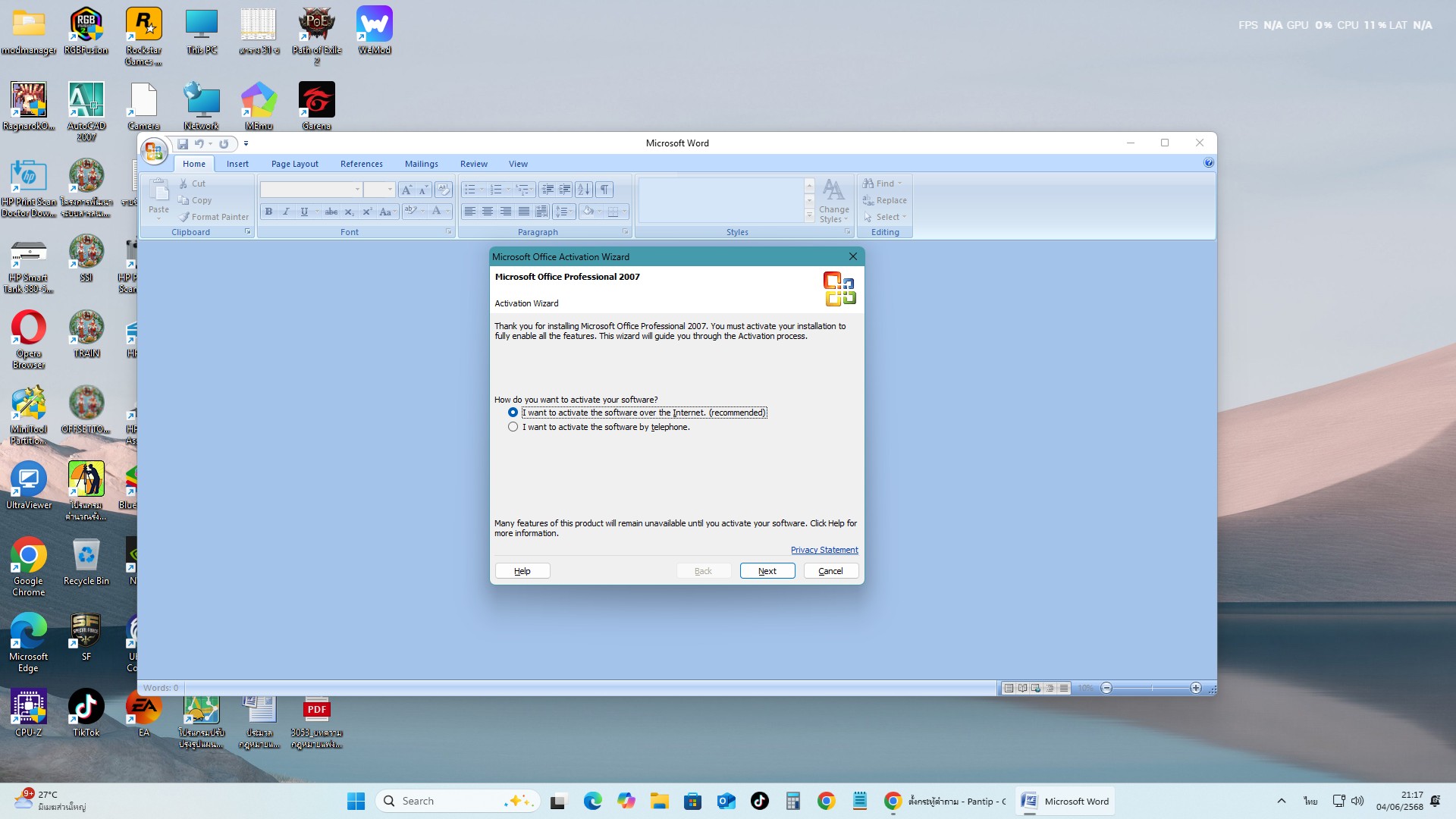Click the Zoom Out minus button
Image resolution: width=1456 pixels, height=819 pixels.
(1106, 689)
